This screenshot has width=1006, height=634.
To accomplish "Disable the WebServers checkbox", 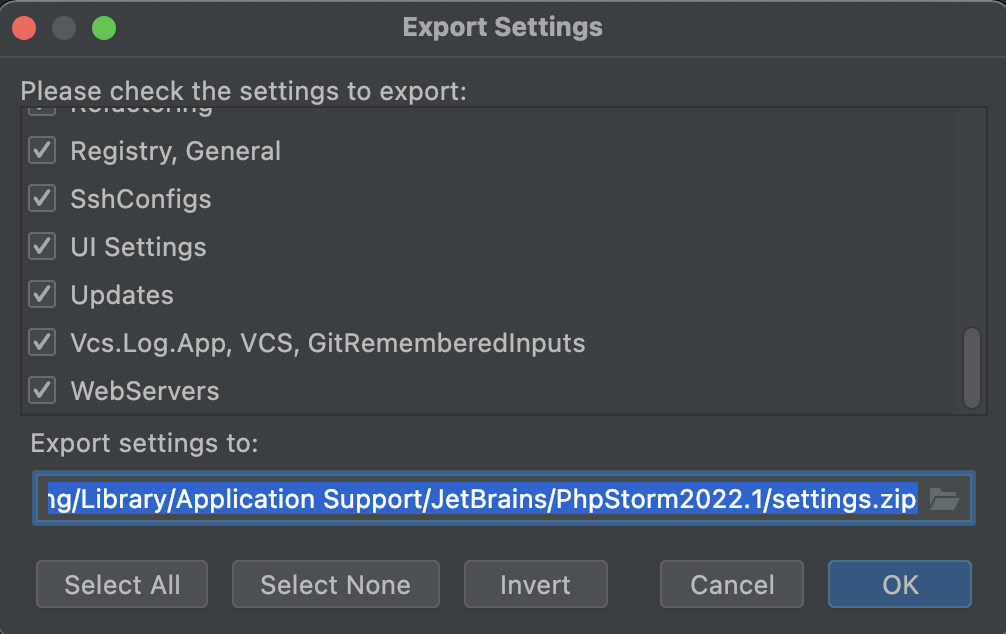I will click(42, 390).
